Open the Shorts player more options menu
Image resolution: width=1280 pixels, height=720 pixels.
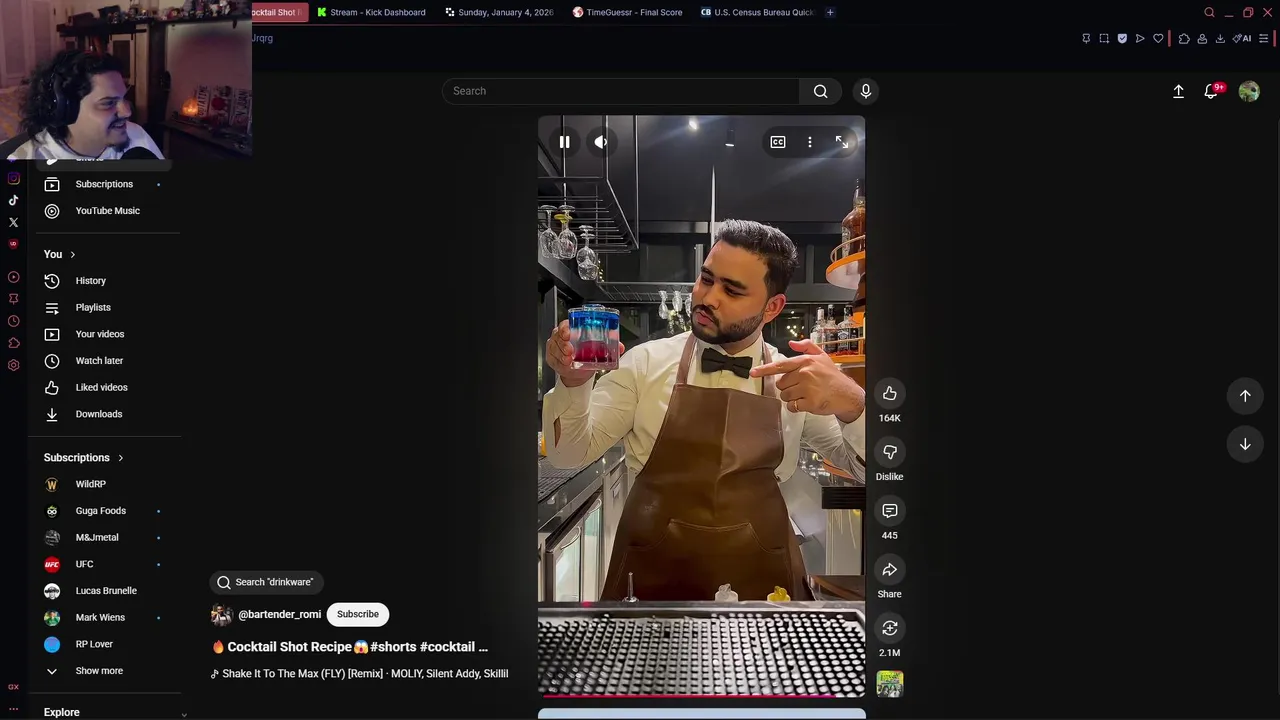pos(810,142)
